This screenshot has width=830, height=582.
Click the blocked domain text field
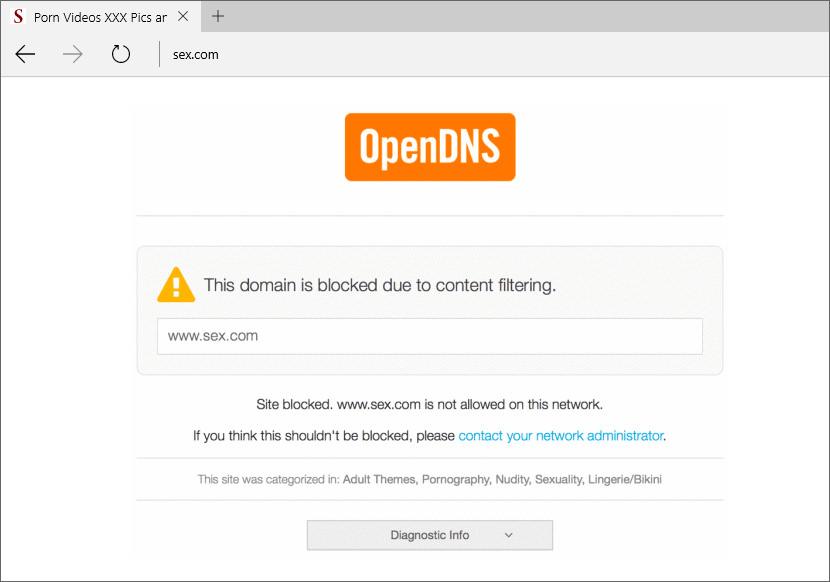point(430,336)
